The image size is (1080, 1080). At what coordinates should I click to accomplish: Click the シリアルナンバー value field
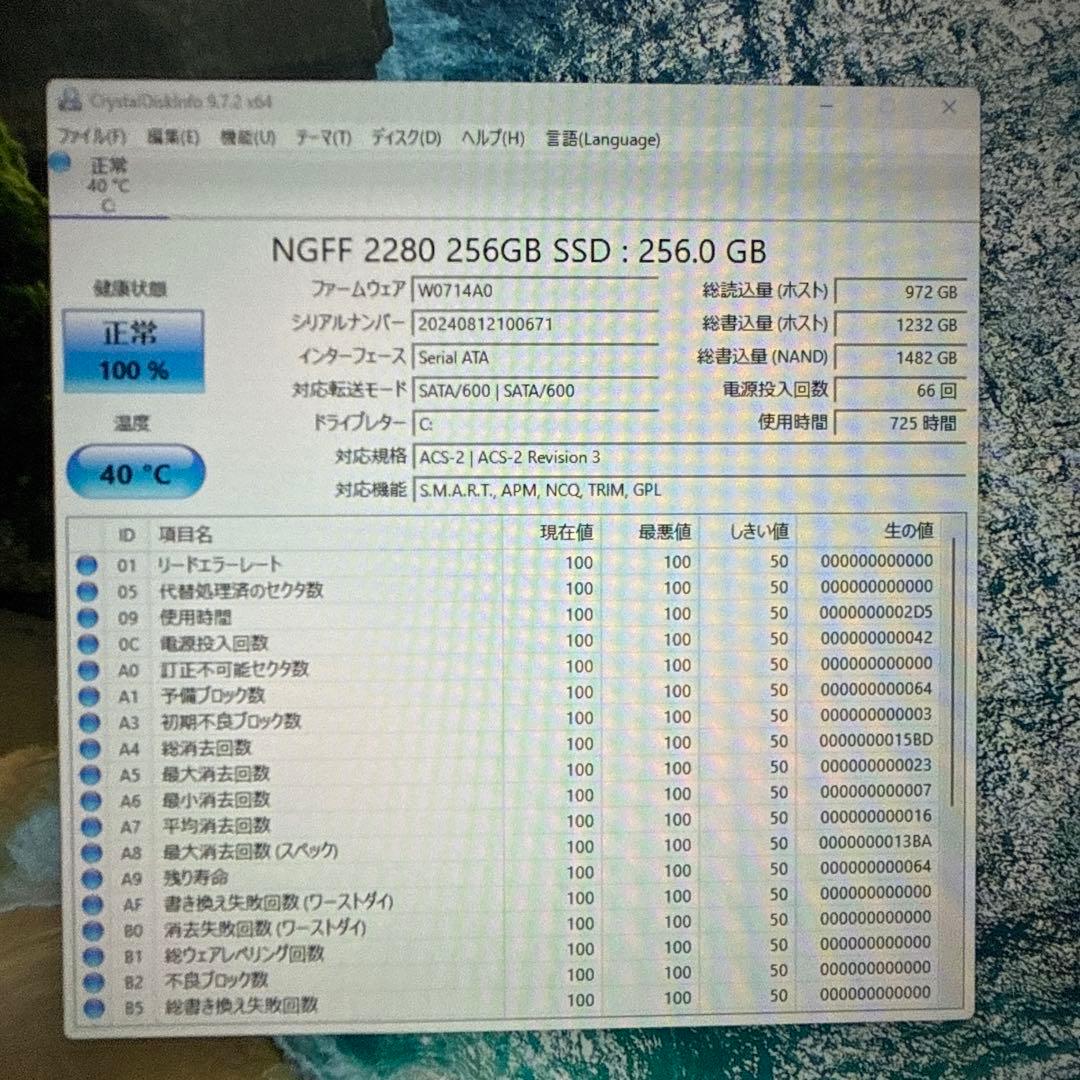[536, 323]
